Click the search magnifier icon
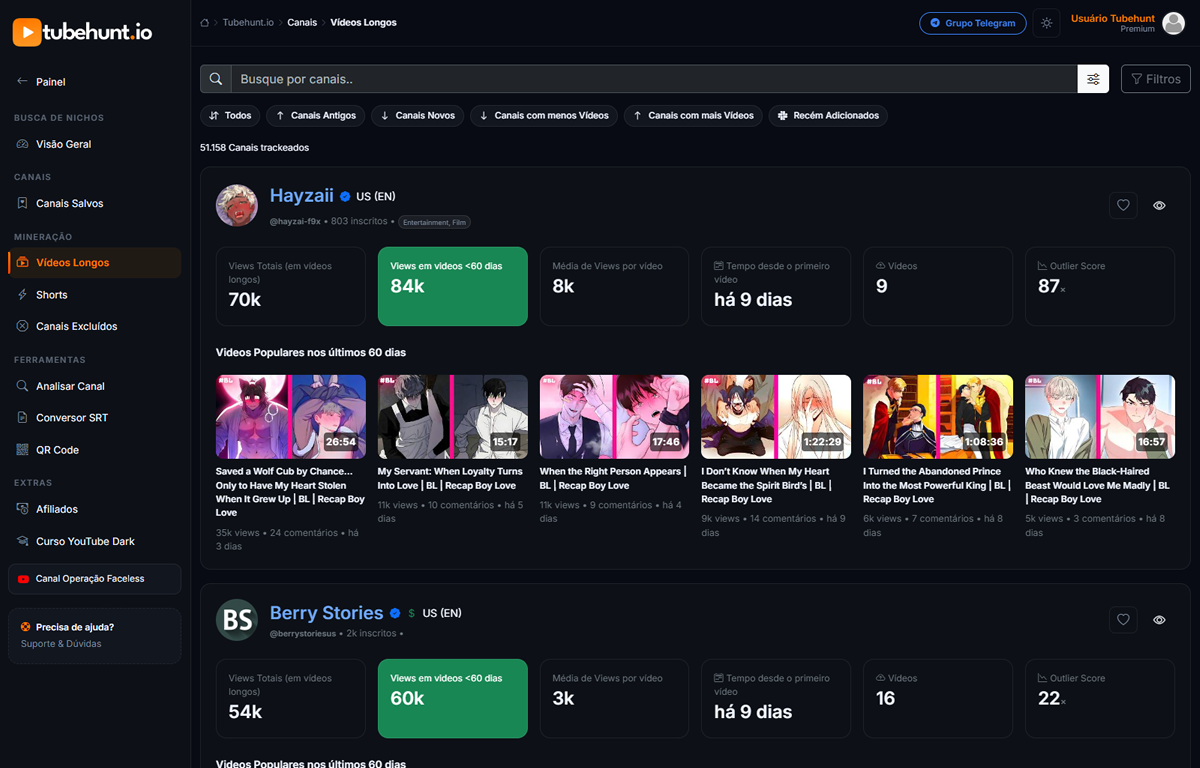Viewport: 1200px width, 768px height. (x=216, y=79)
